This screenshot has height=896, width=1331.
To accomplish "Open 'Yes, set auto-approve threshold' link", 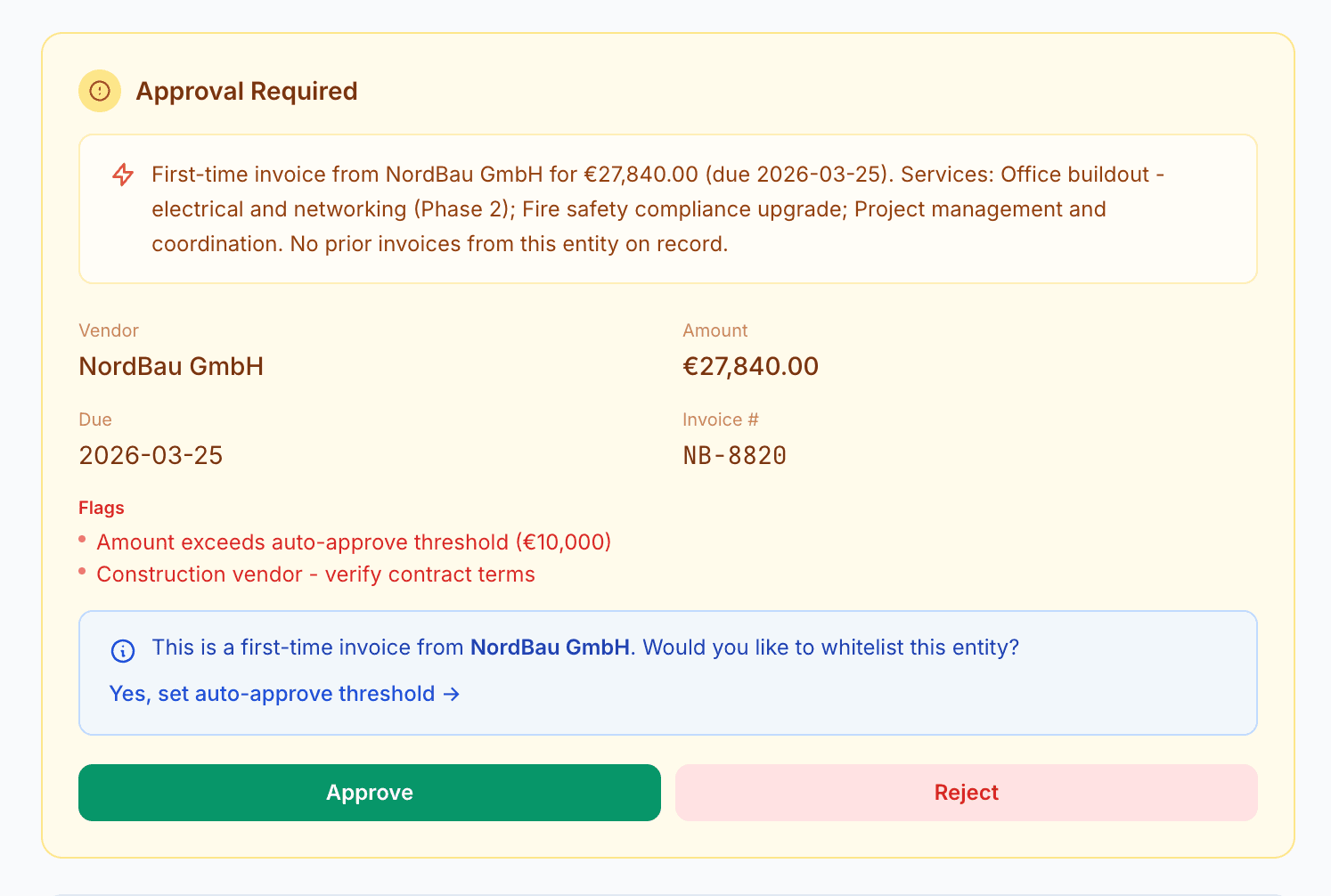I will [272, 694].
